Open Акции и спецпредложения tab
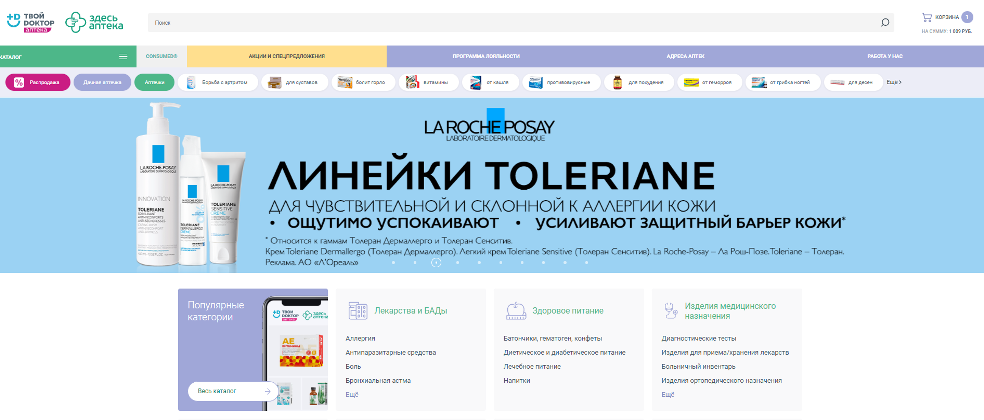 coord(287,56)
